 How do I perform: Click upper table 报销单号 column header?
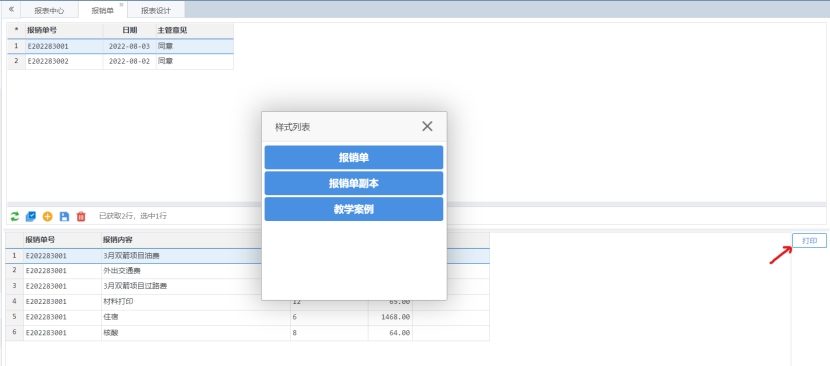(x=64, y=30)
